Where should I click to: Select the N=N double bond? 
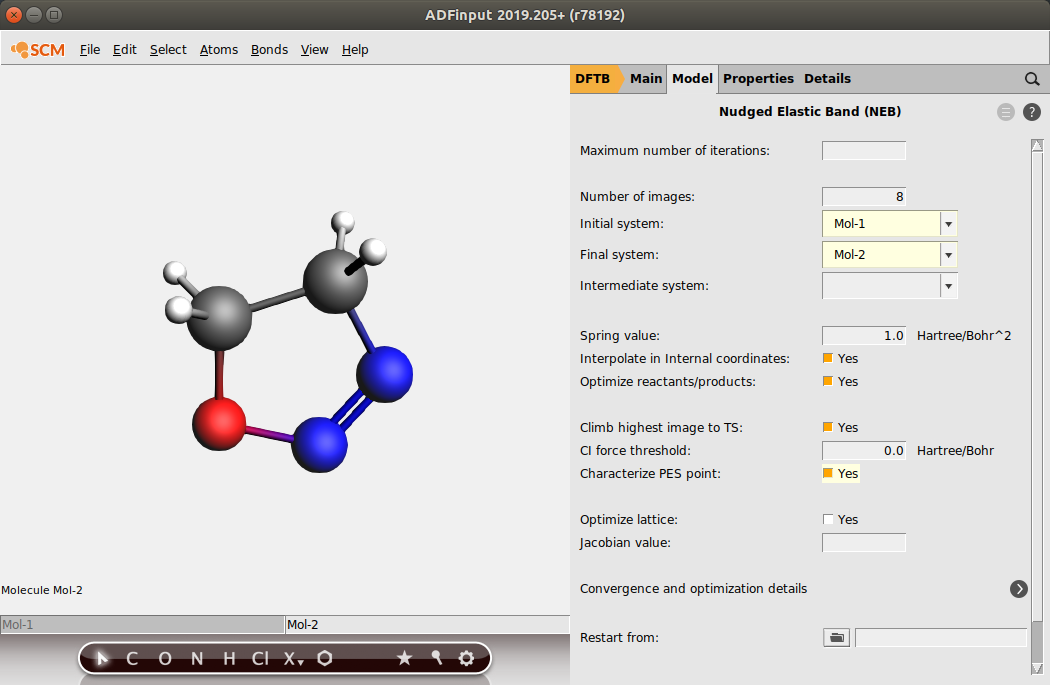pyautogui.click(x=352, y=408)
